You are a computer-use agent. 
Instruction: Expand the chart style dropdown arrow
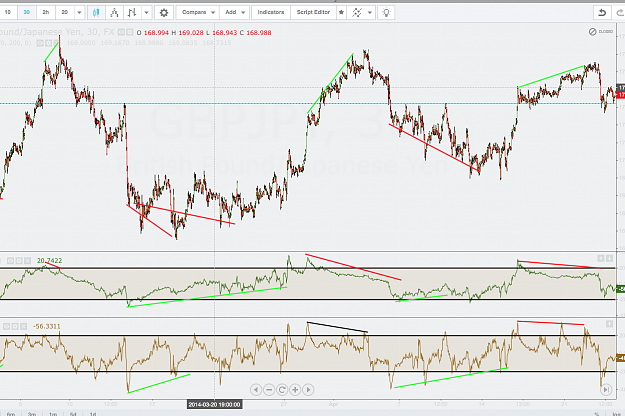(x=146, y=13)
